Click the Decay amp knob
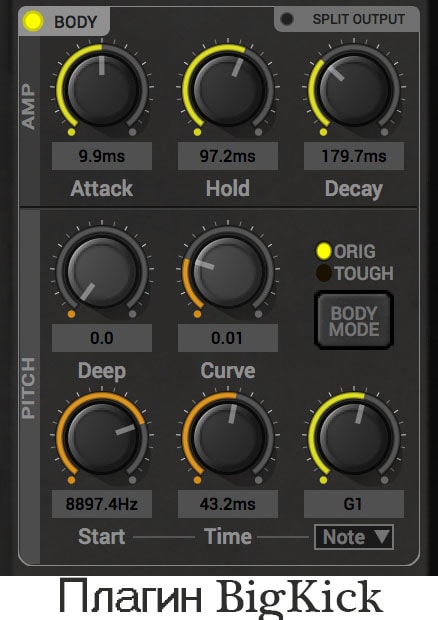Viewport: 438px width, 620px height. click(354, 89)
